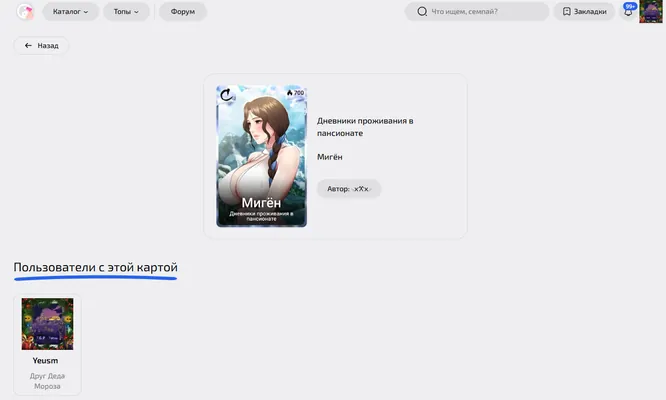Click the left arrow icon beside Назад

[28, 45]
